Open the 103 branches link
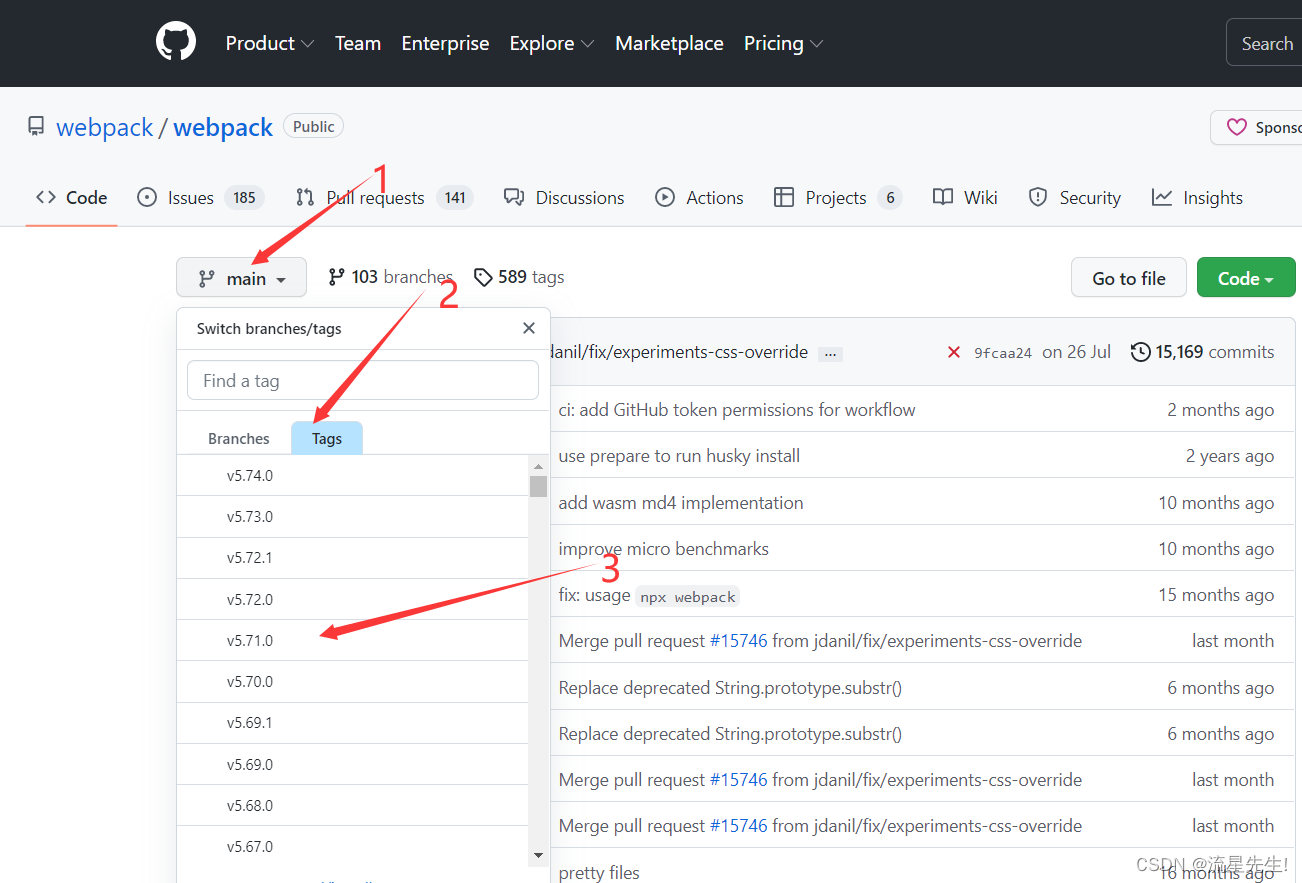 click(390, 277)
